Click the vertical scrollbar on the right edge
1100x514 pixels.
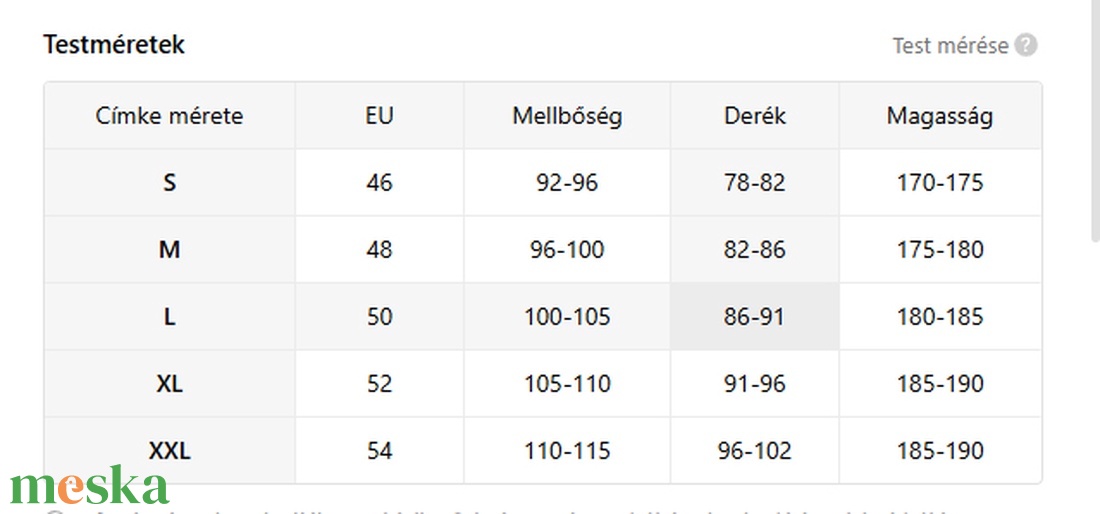(x=1093, y=120)
